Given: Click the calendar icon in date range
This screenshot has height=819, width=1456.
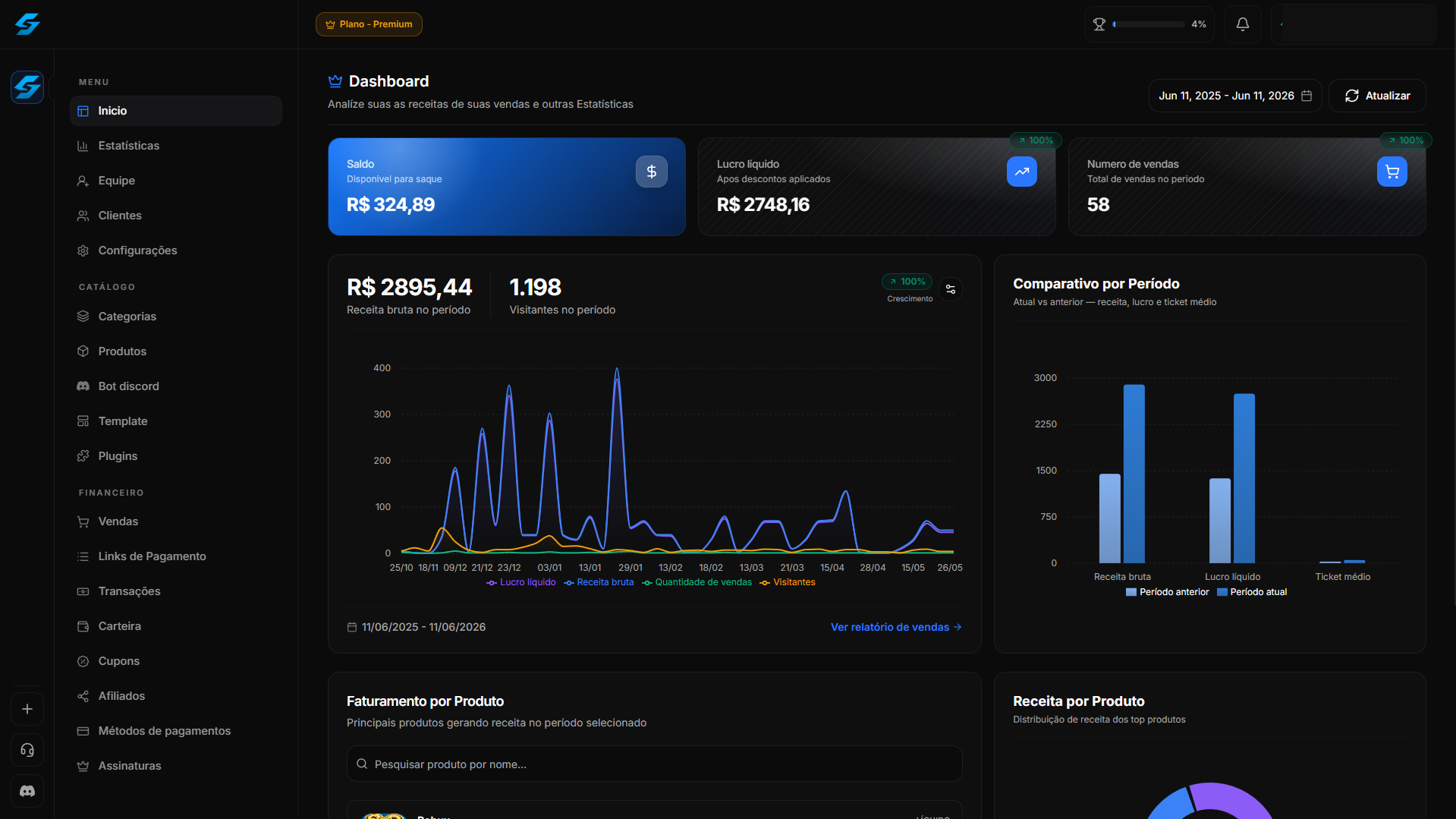Looking at the screenshot, I should point(1306,96).
